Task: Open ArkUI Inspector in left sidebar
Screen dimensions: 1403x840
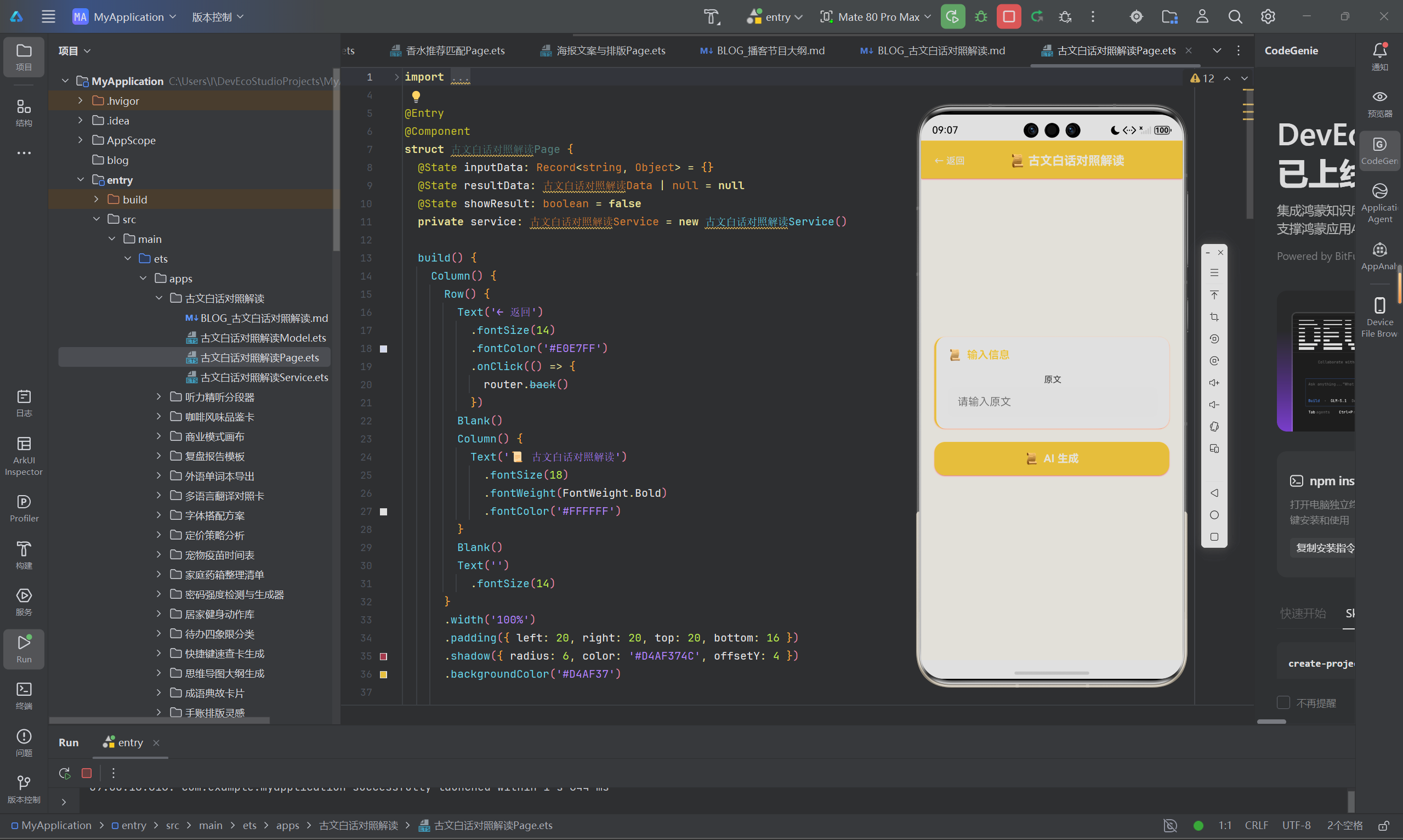Action: pyautogui.click(x=24, y=456)
